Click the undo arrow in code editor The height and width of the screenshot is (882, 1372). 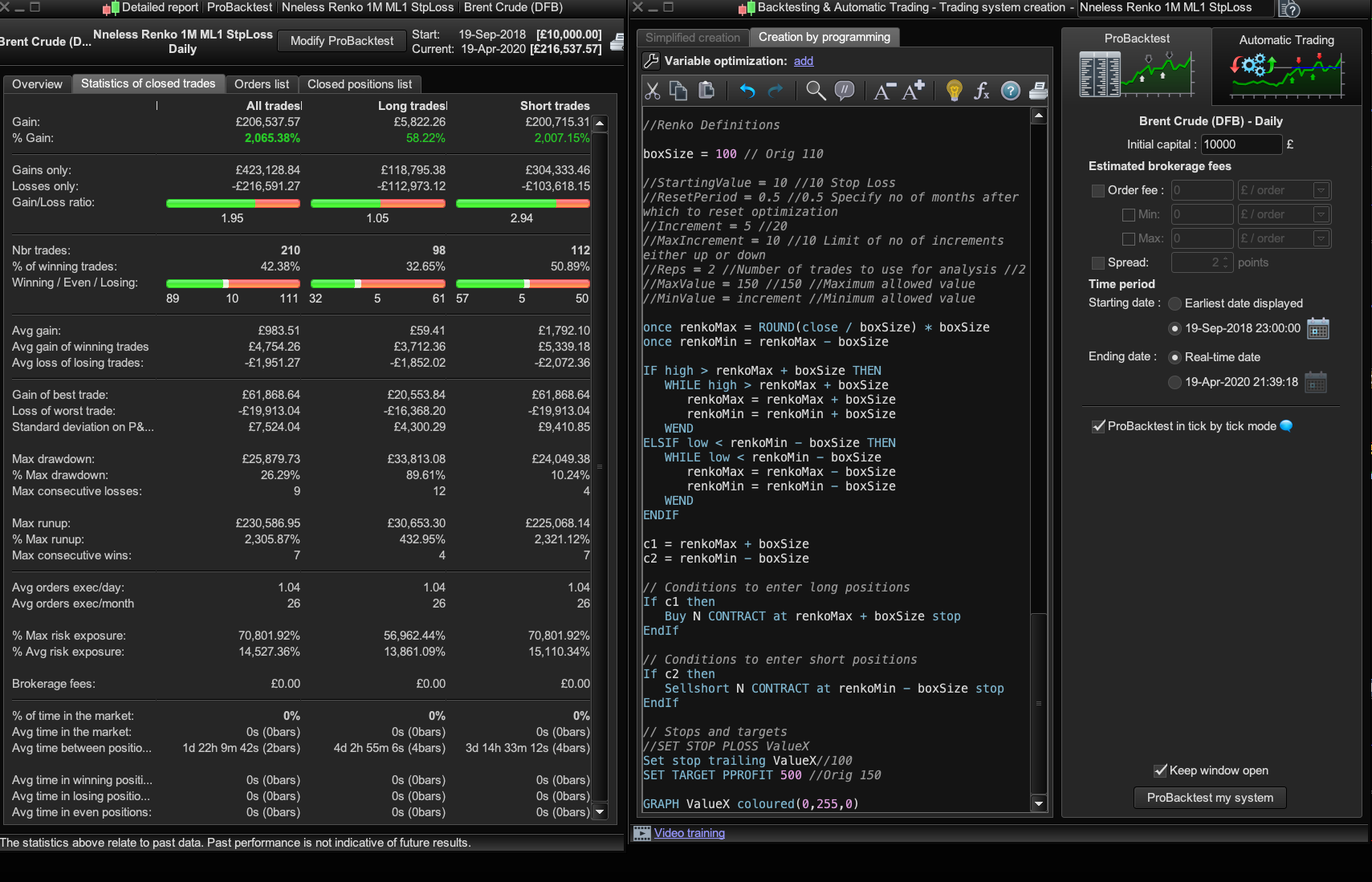pos(747,91)
